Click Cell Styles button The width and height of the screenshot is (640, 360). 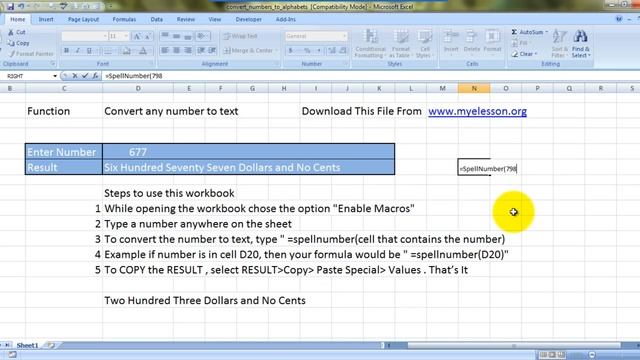coord(424,44)
